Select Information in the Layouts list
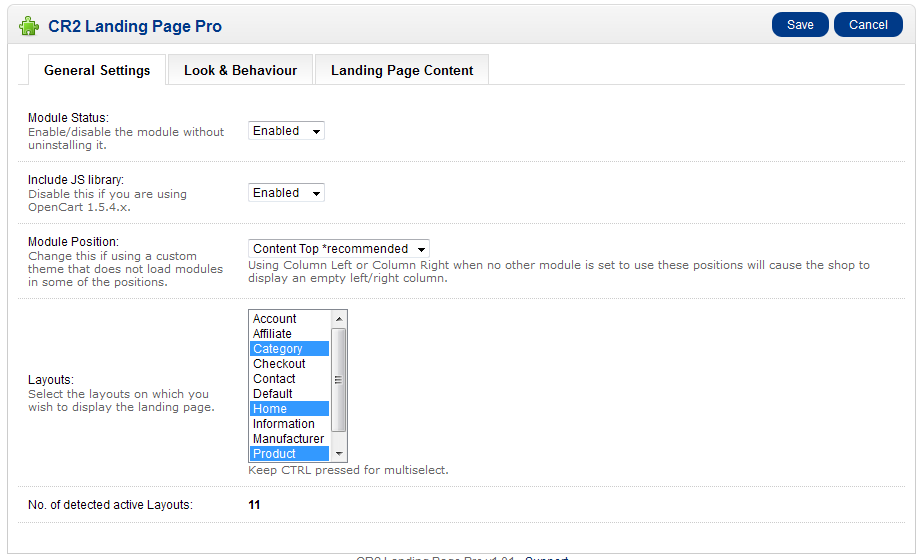Image resolution: width=920 pixels, height=560 pixels. [x=289, y=424]
